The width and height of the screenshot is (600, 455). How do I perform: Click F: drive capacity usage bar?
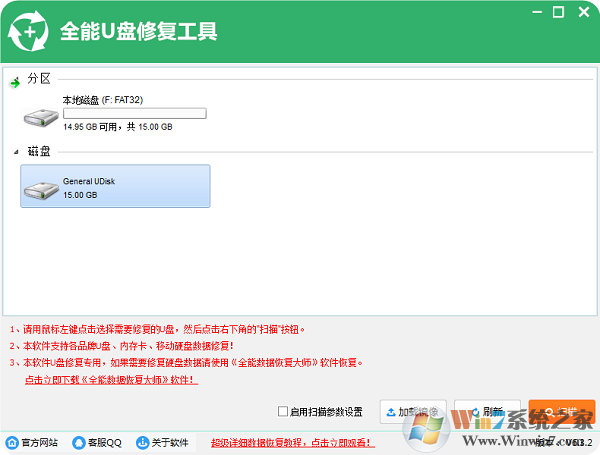tap(135, 113)
